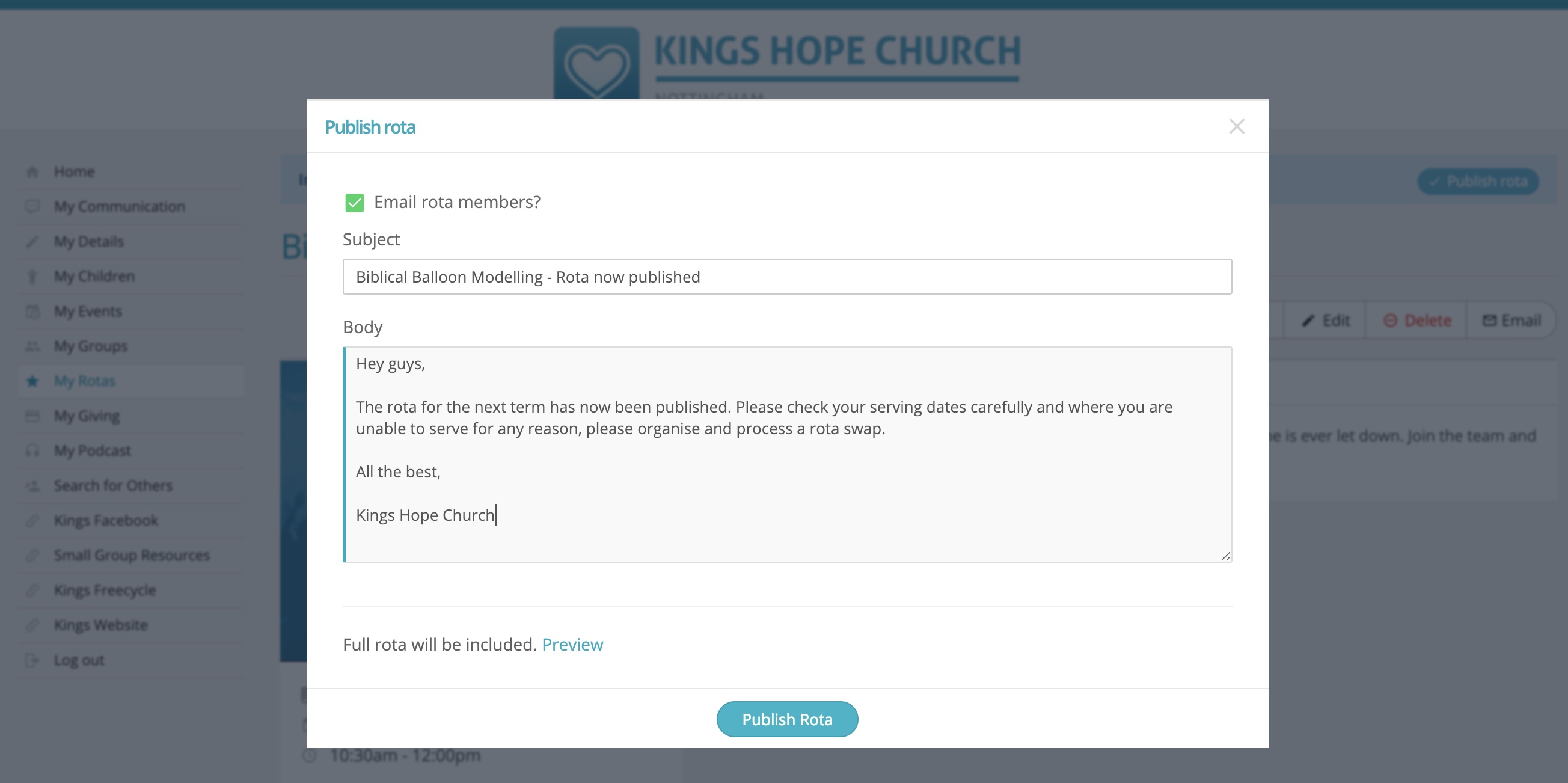1568x783 pixels.
Task: Open My Rotas in the sidebar
Action: pyautogui.click(x=84, y=381)
